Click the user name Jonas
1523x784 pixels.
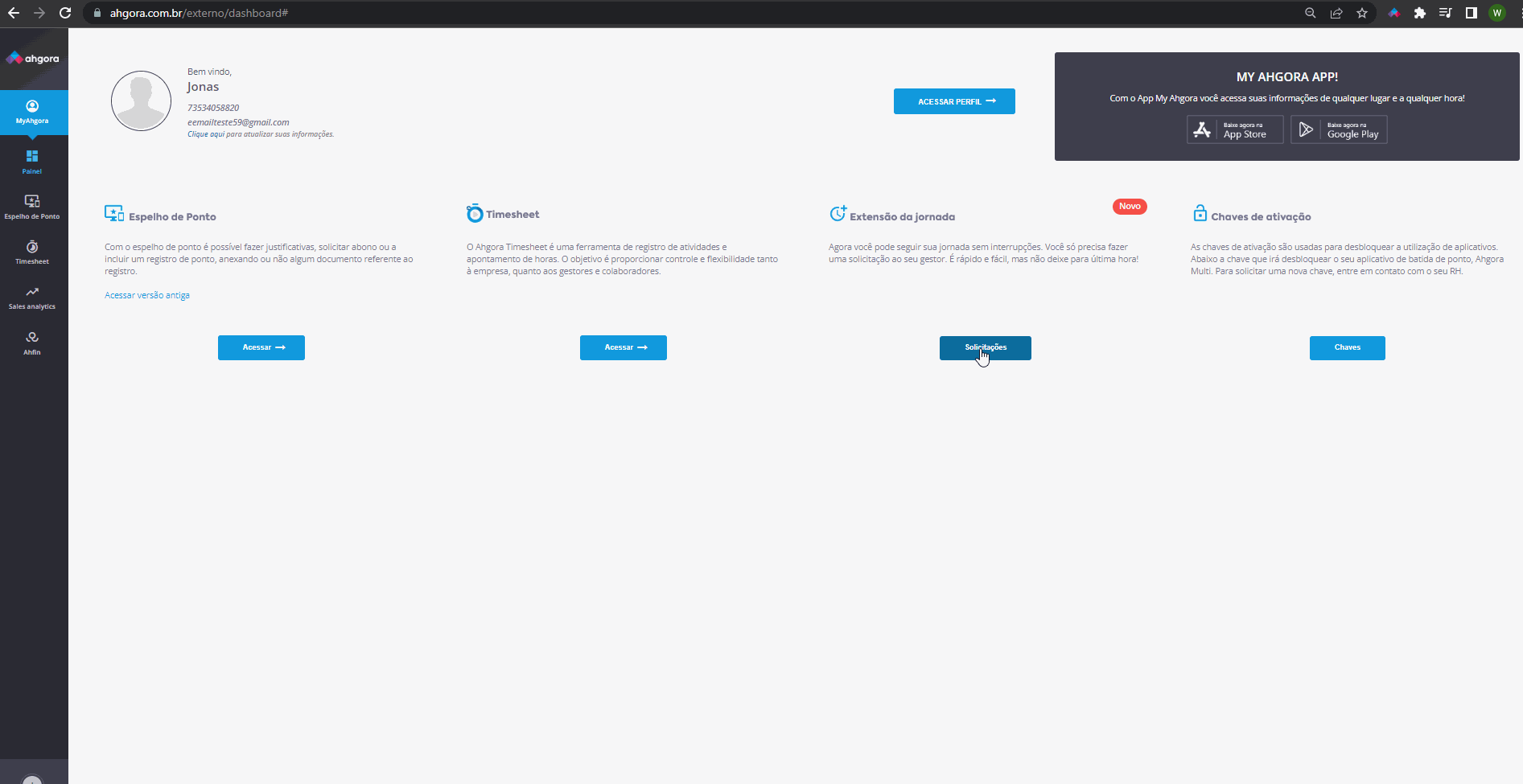[x=203, y=87]
